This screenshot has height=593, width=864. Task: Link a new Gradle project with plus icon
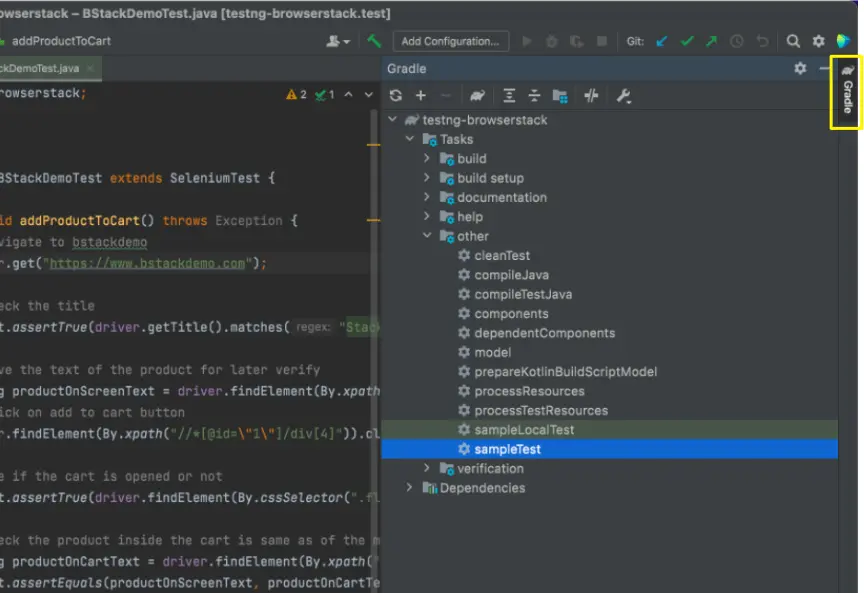pos(422,95)
